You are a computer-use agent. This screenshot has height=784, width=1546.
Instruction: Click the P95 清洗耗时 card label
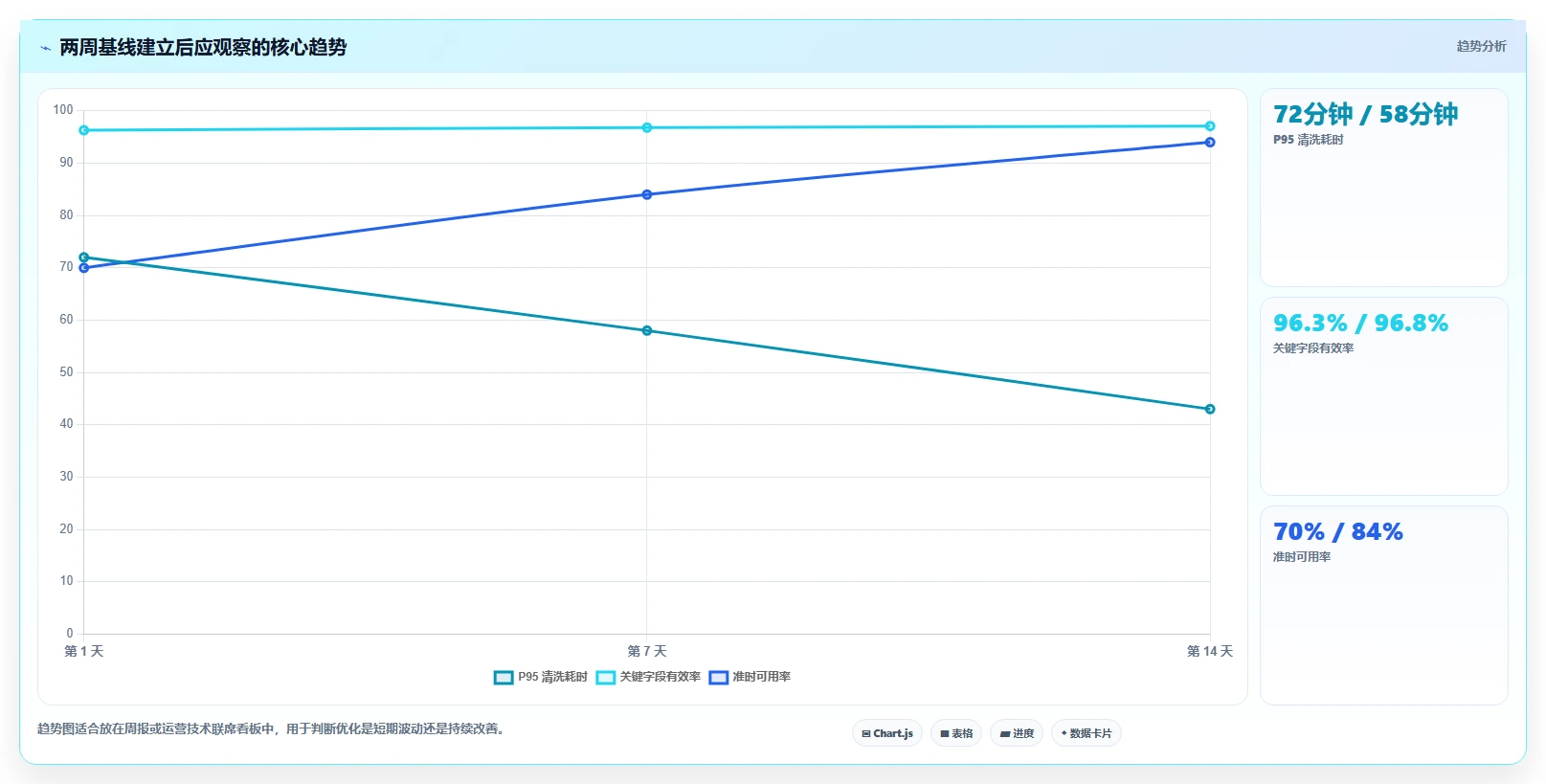(1308, 140)
